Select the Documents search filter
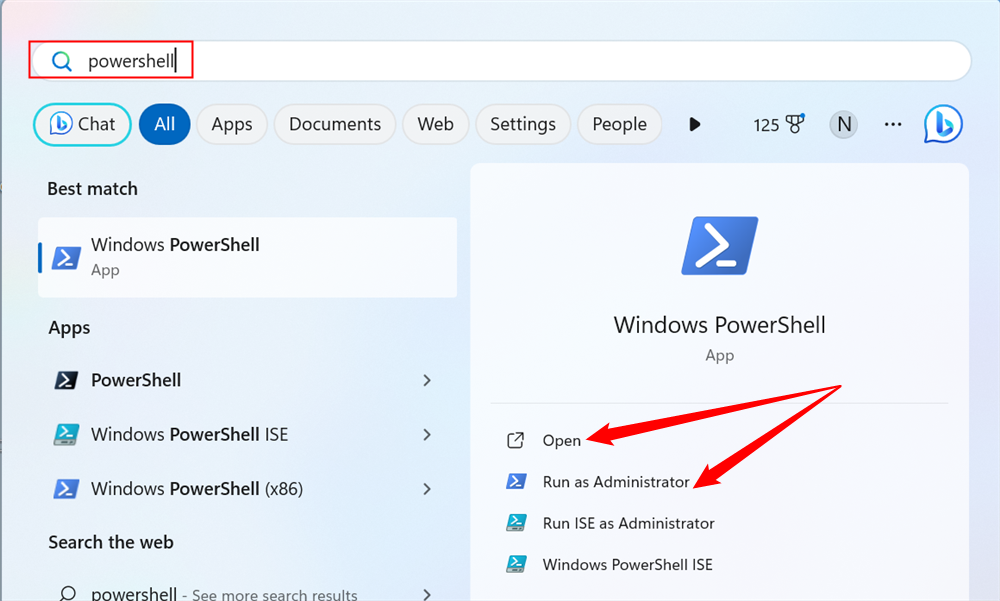 click(x=334, y=124)
